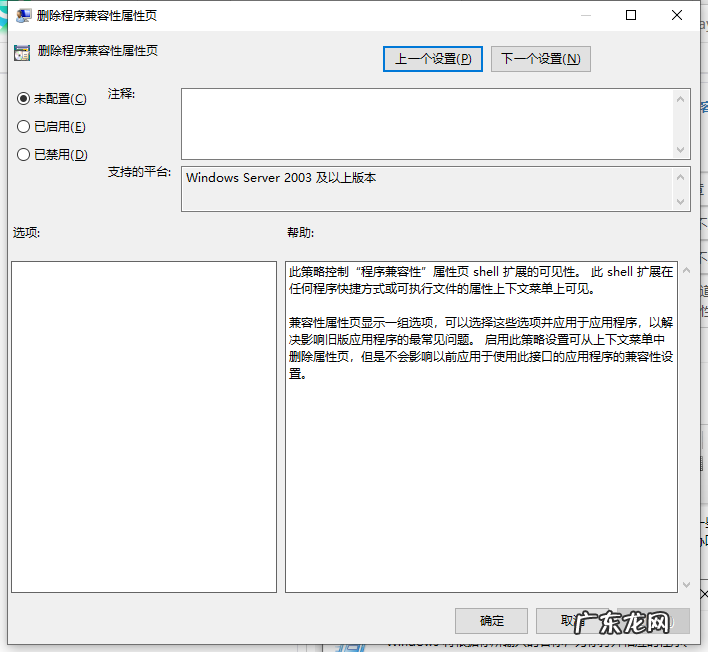
Task: Click the 取消 cancel button
Action: click(x=572, y=621)
